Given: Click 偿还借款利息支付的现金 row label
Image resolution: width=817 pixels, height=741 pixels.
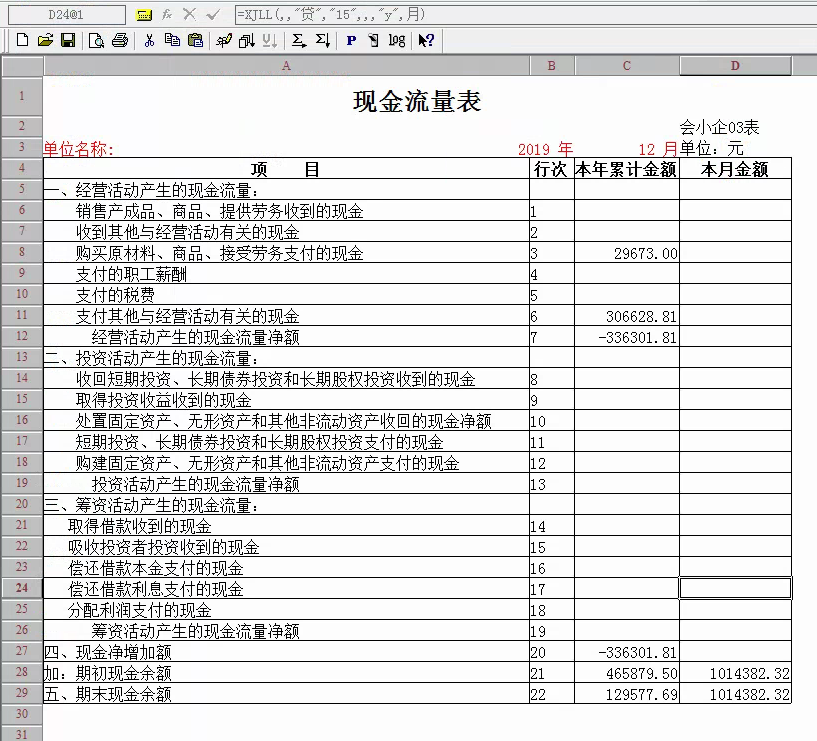Looking at the screenshot, I should click(x=155, y=589).
